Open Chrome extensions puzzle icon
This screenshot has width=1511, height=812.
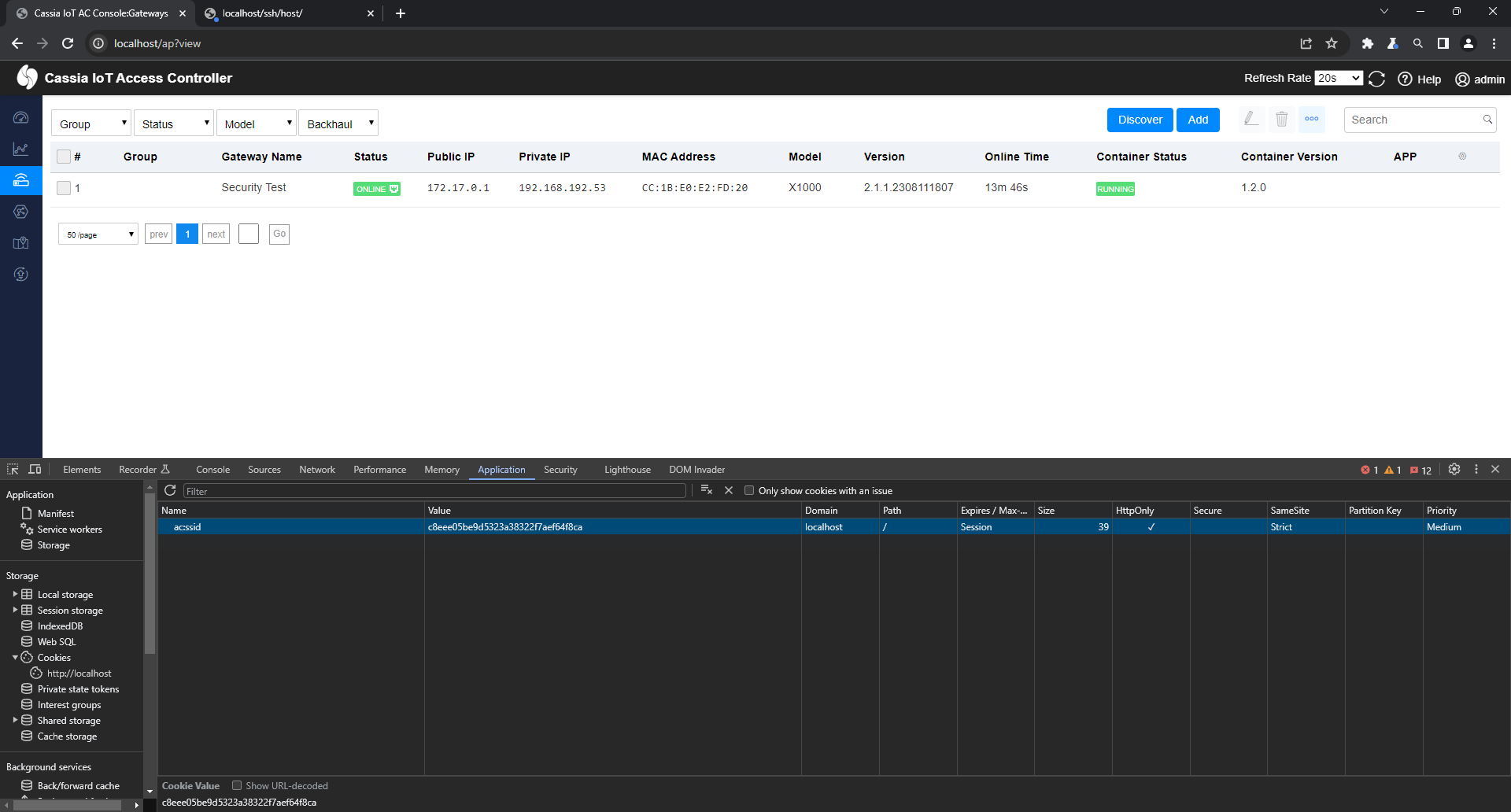1368,43
